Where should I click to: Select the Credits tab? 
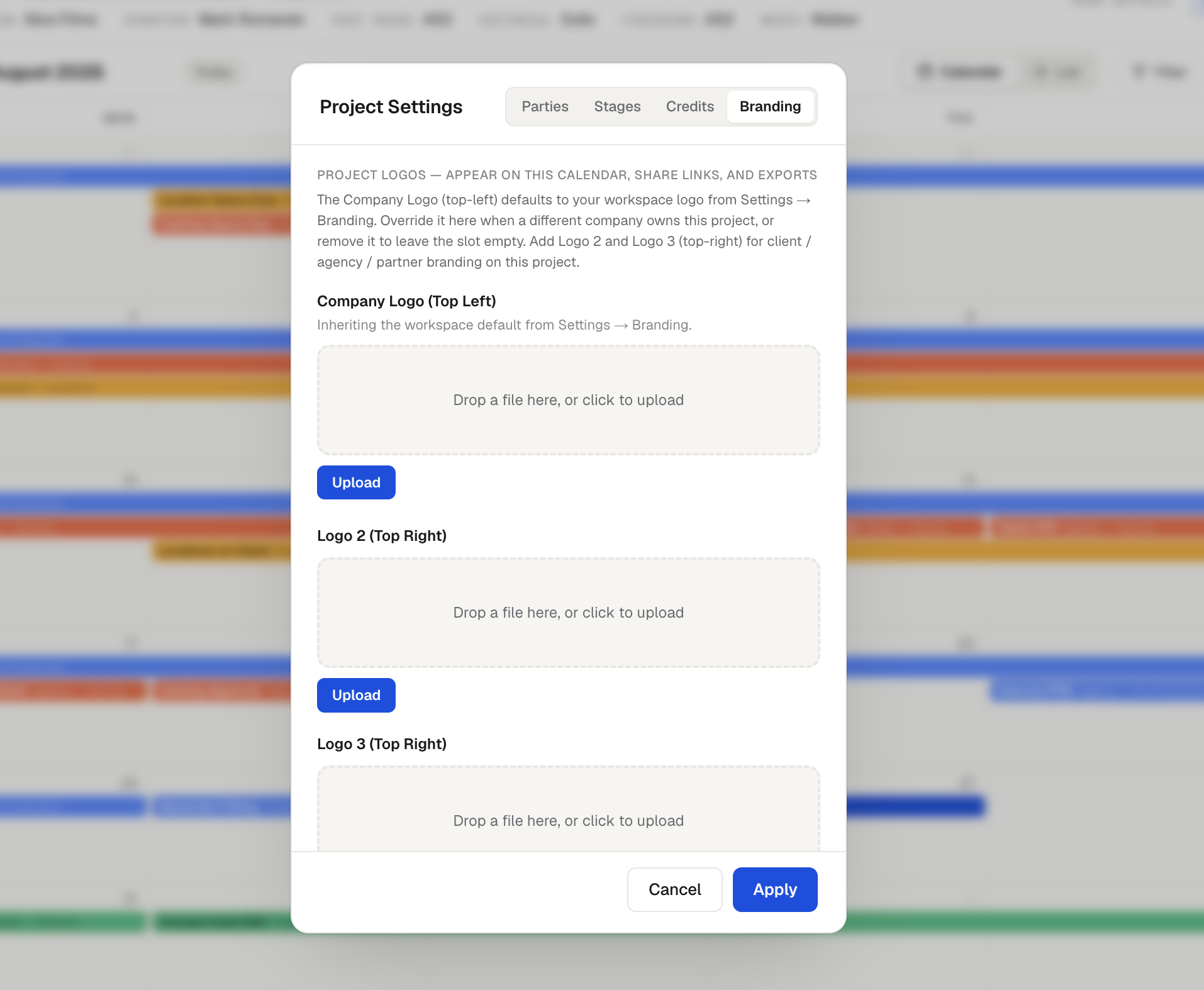pos(690,106)
